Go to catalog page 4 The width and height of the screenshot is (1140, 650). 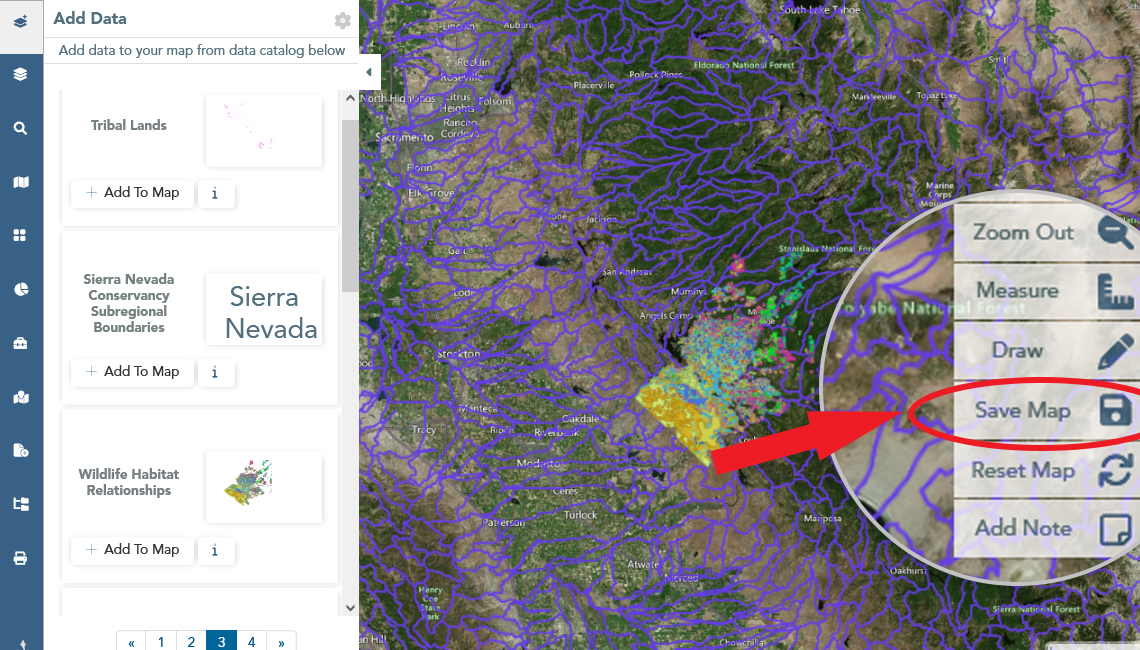tap(251, 642)
